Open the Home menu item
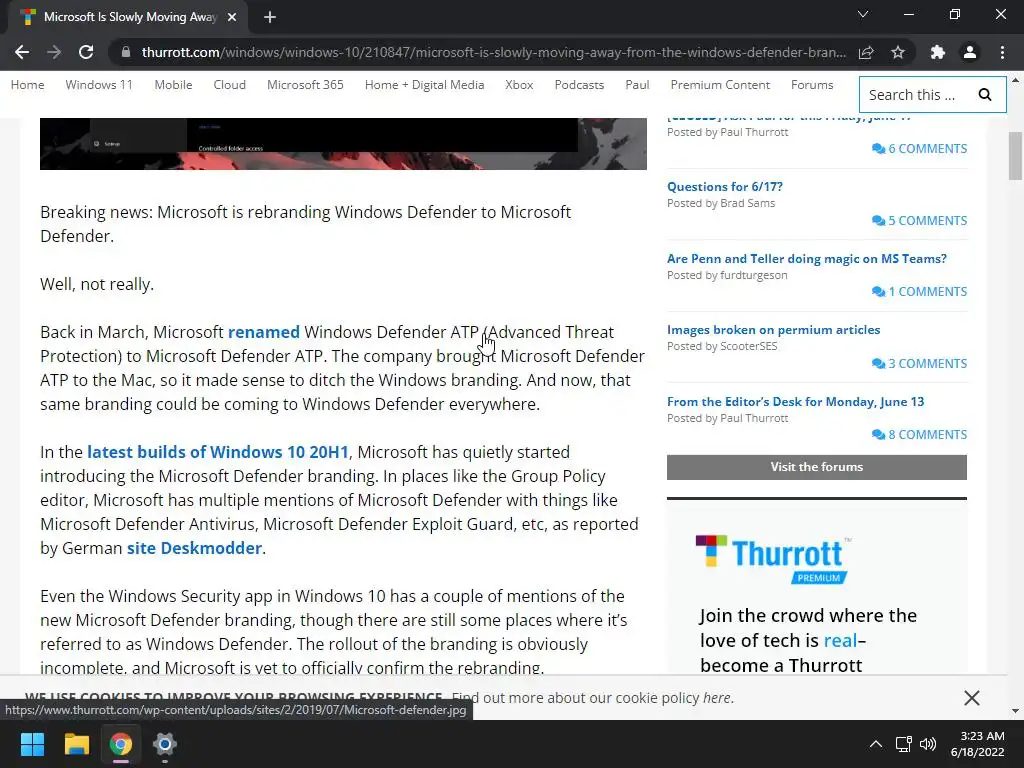Viewport: 1024px width, 768px height. click(x=27, y=85)
